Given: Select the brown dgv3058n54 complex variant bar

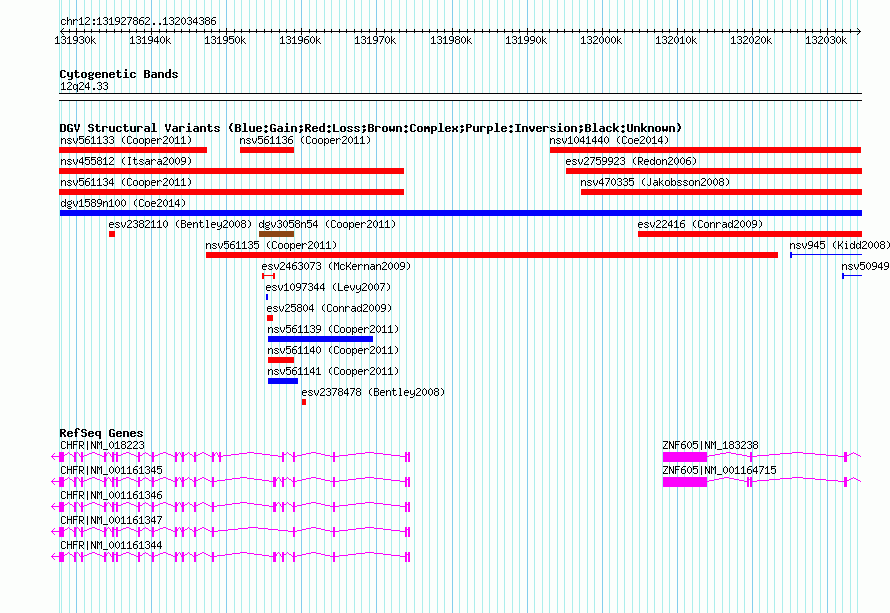Looking at the screenshot, I should click(x=276, y=234).
